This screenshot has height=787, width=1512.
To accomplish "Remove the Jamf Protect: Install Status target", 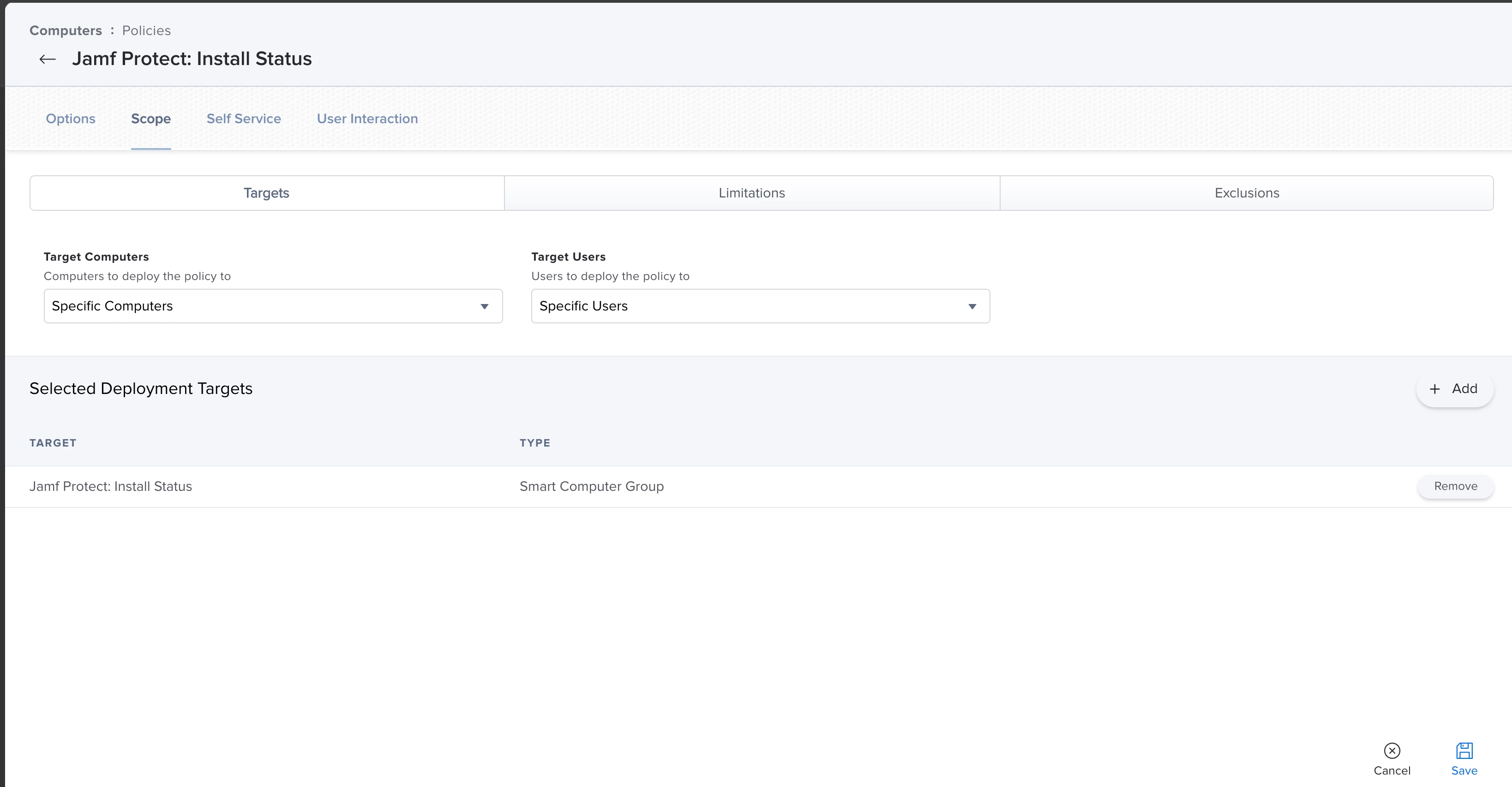I will 1455,486.
